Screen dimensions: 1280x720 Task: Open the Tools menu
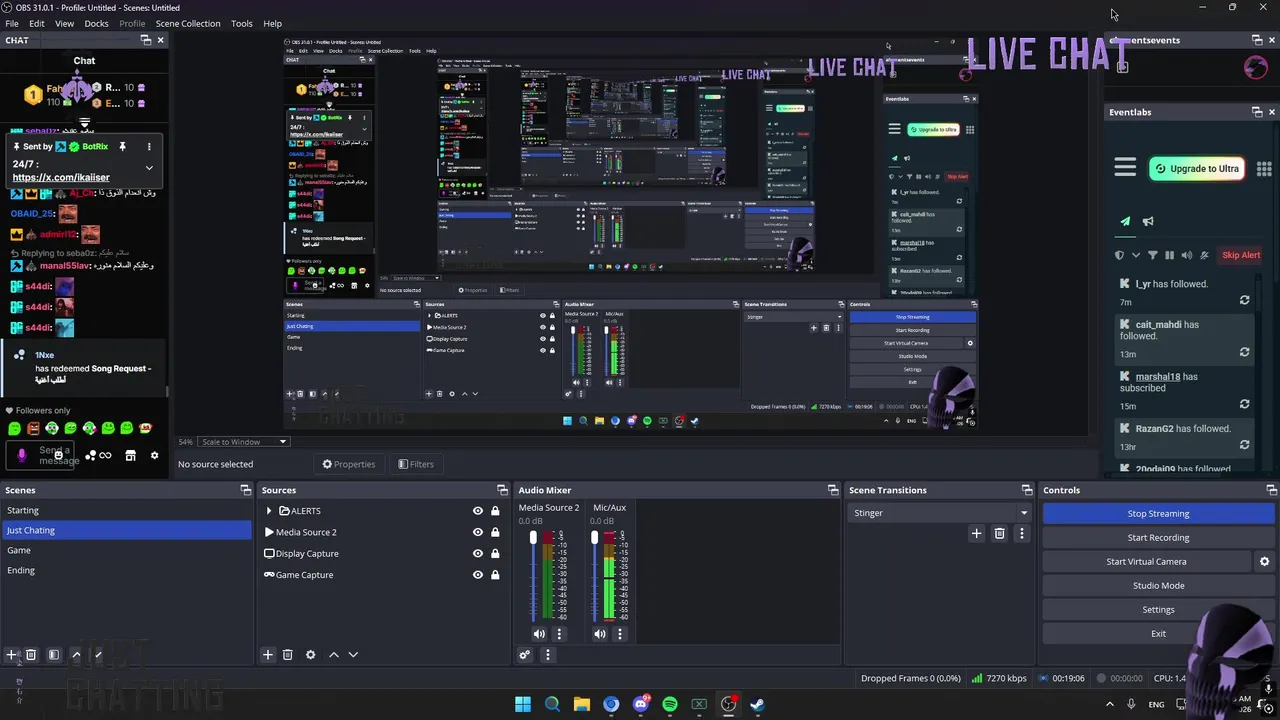pyautogui.click(x=242, y=23)
